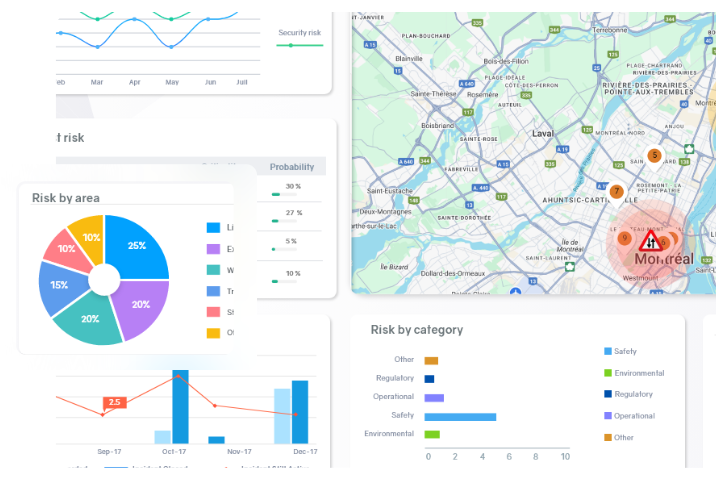This screenshot has height=479, width=716.
Task: Toggle Operational series in category legend
Action: point(634,415)
